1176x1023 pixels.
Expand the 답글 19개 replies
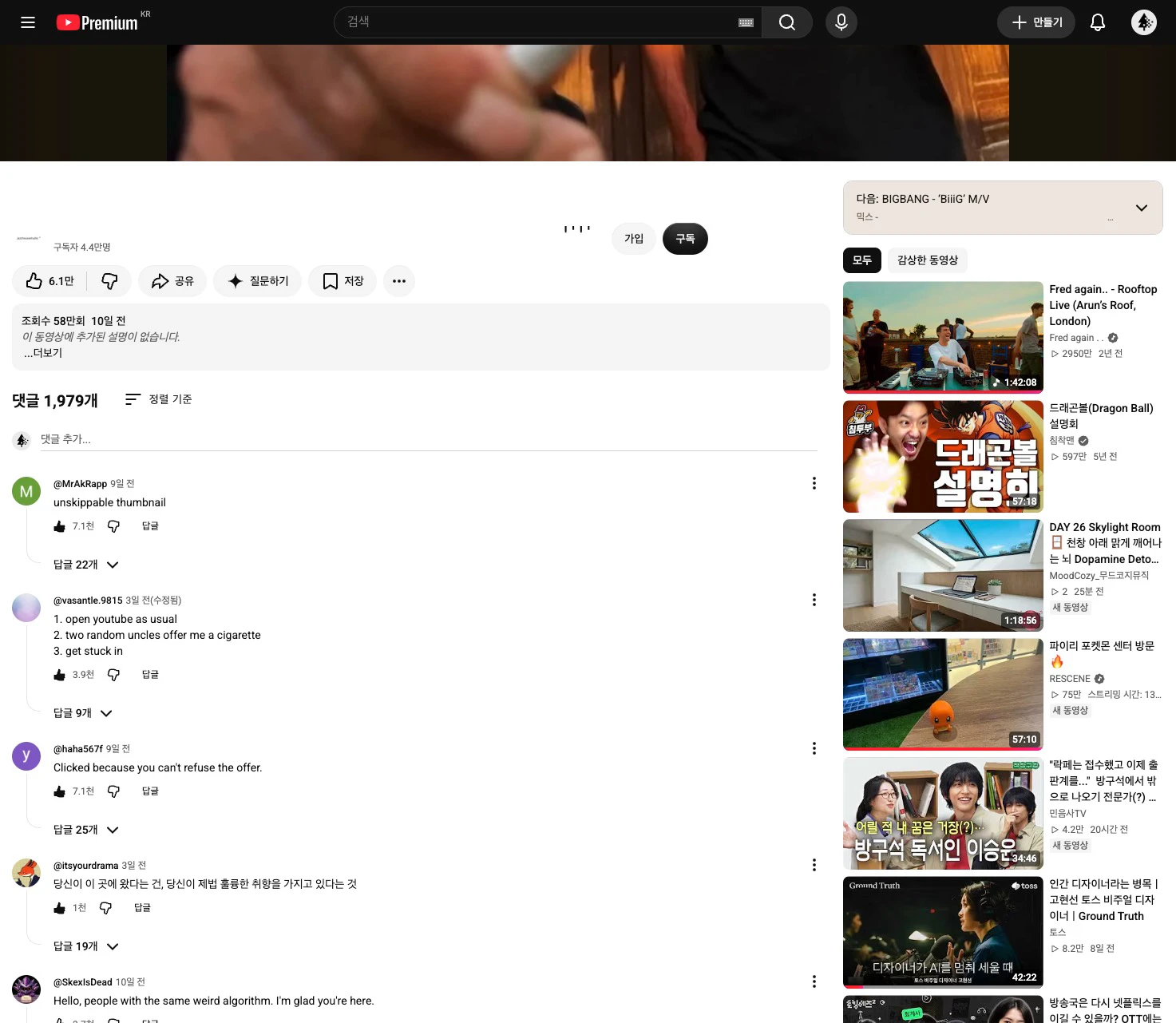(86, 946)
